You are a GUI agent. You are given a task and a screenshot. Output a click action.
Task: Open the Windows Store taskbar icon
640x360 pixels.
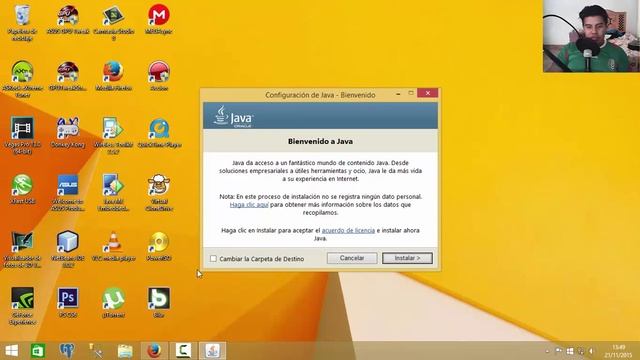38,351
